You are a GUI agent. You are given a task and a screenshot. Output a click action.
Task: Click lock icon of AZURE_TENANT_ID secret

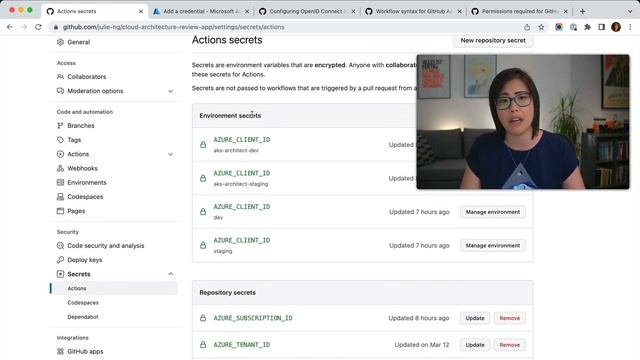pos(203,344)
